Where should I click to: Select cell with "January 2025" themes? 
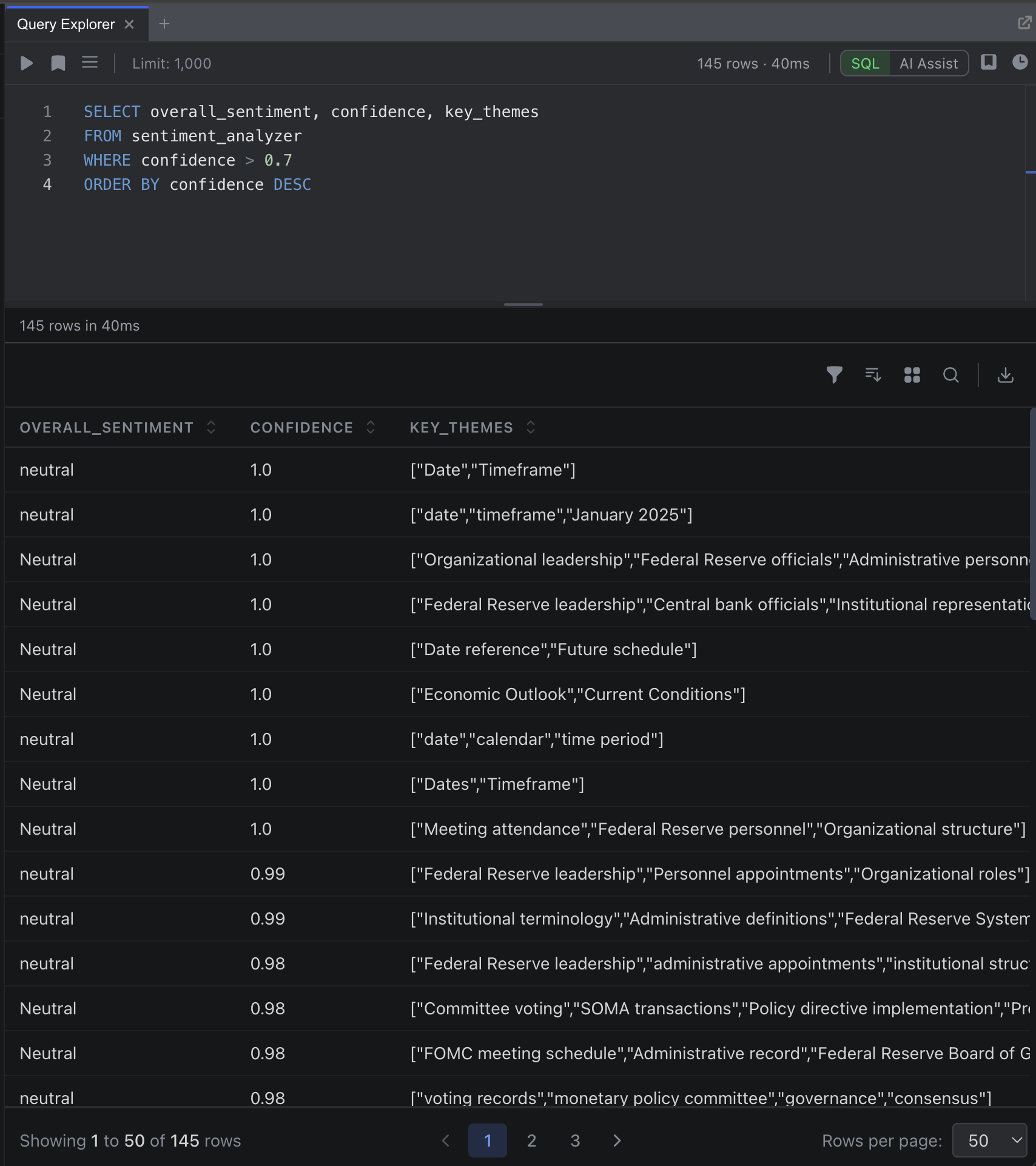click(551, 515)
